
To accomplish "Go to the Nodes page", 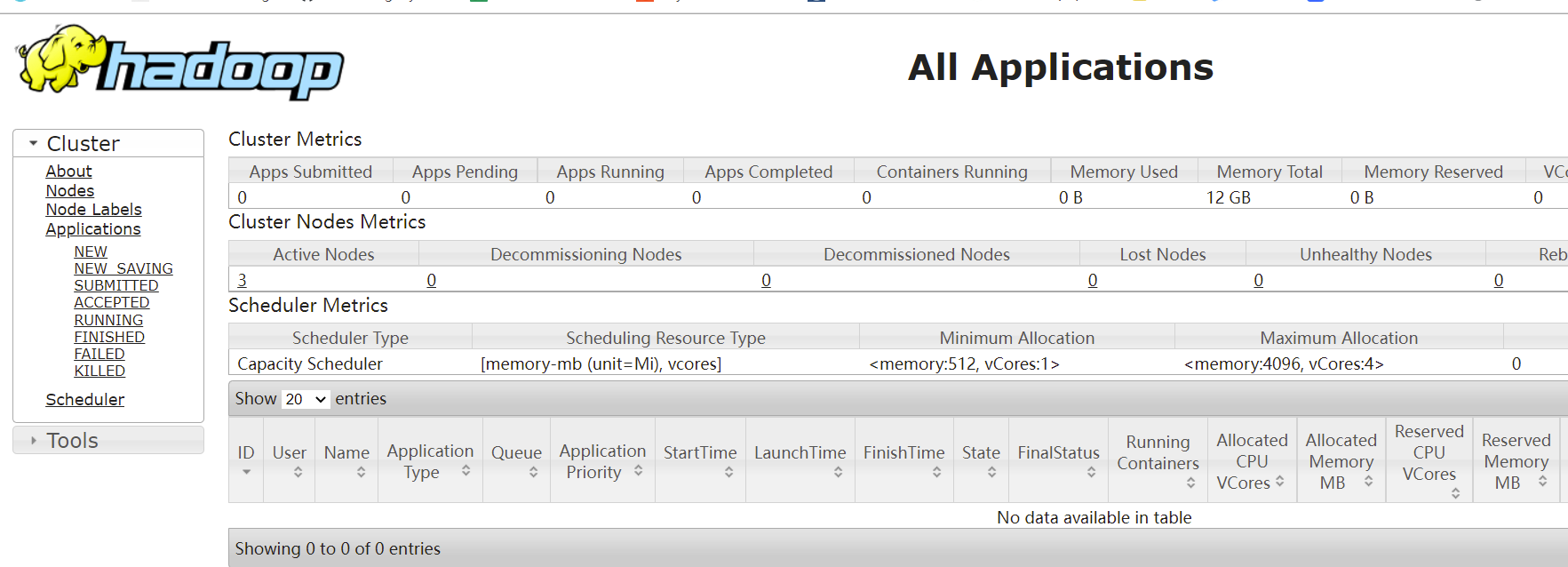I will 69,190.
